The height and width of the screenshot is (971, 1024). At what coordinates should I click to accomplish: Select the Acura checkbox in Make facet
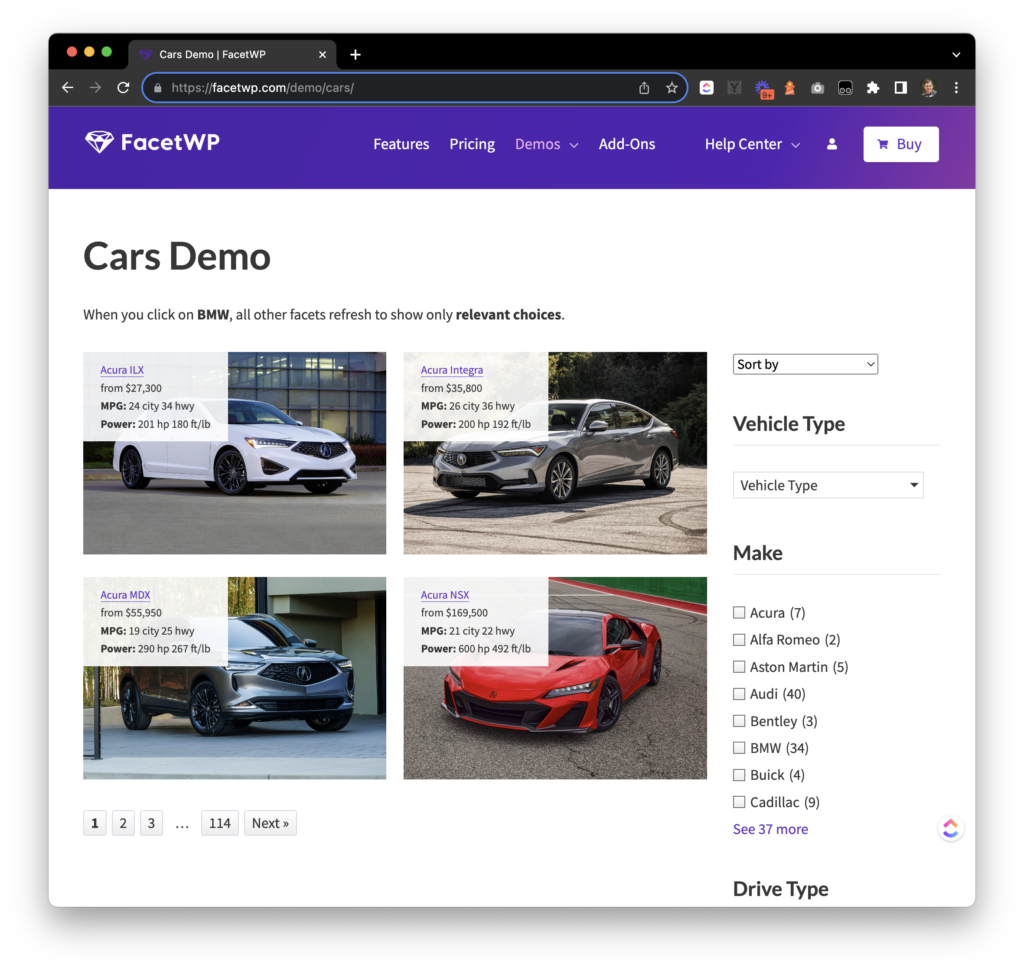[x=738, y=612]
